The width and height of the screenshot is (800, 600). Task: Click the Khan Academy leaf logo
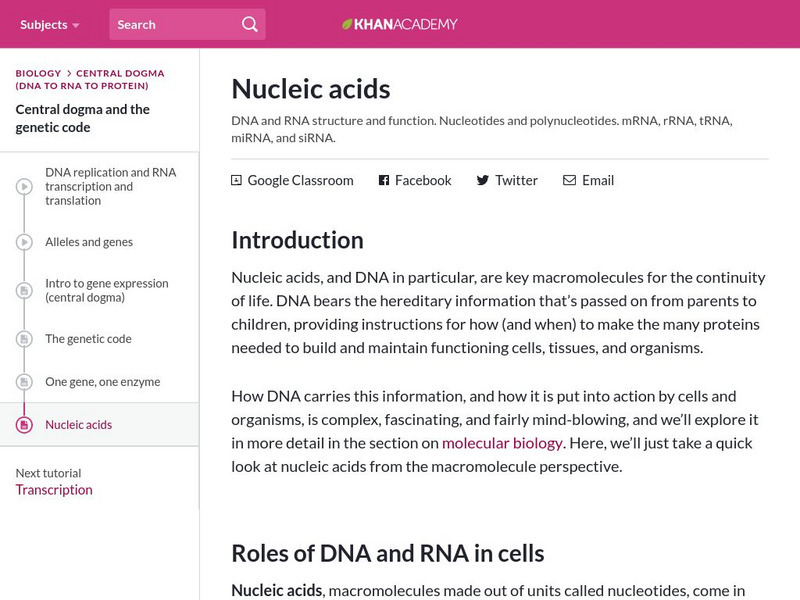(348, 24)
